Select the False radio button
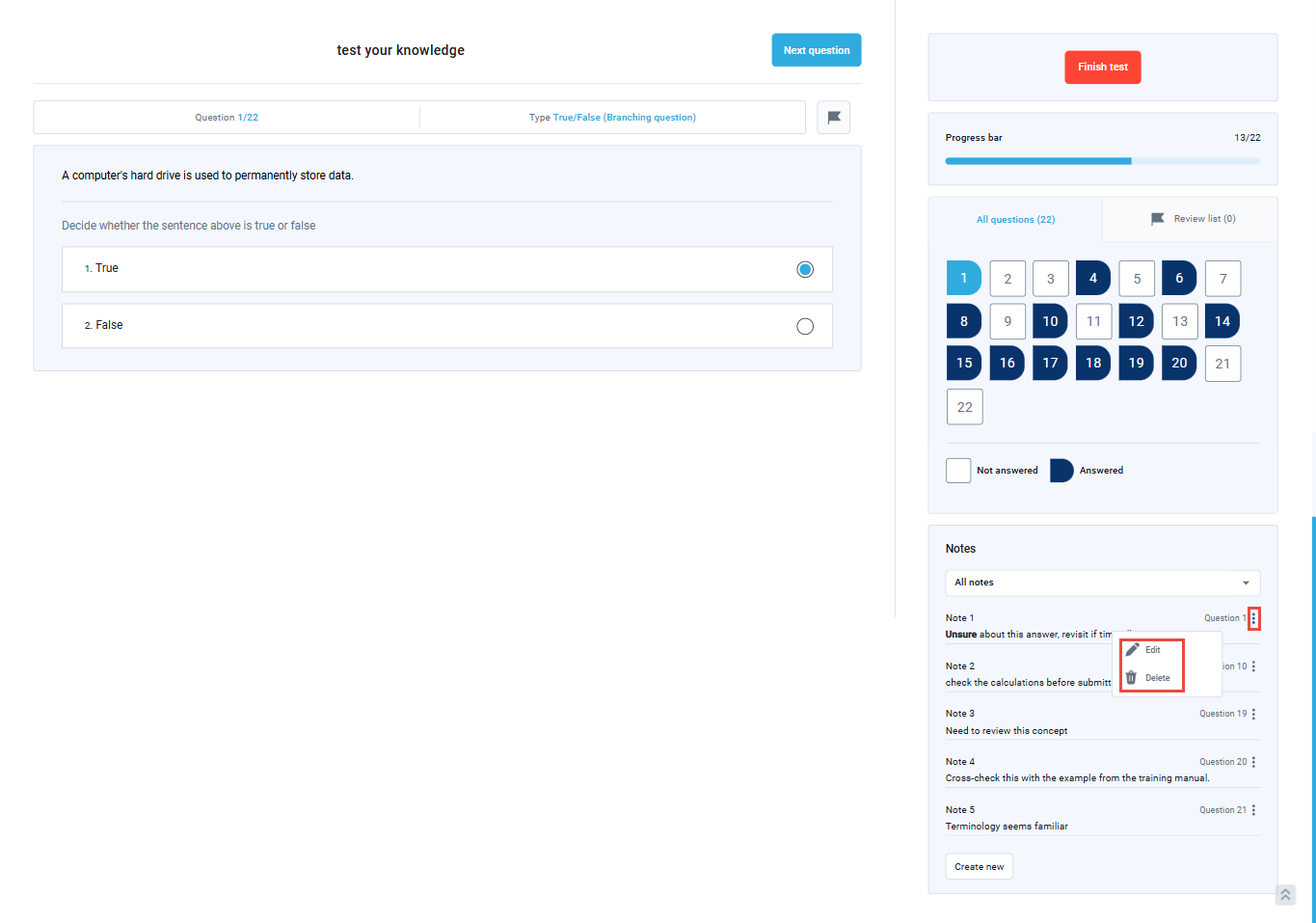Screen dimensions: 1316x923 pyautogui.click(x=805, y=326)
